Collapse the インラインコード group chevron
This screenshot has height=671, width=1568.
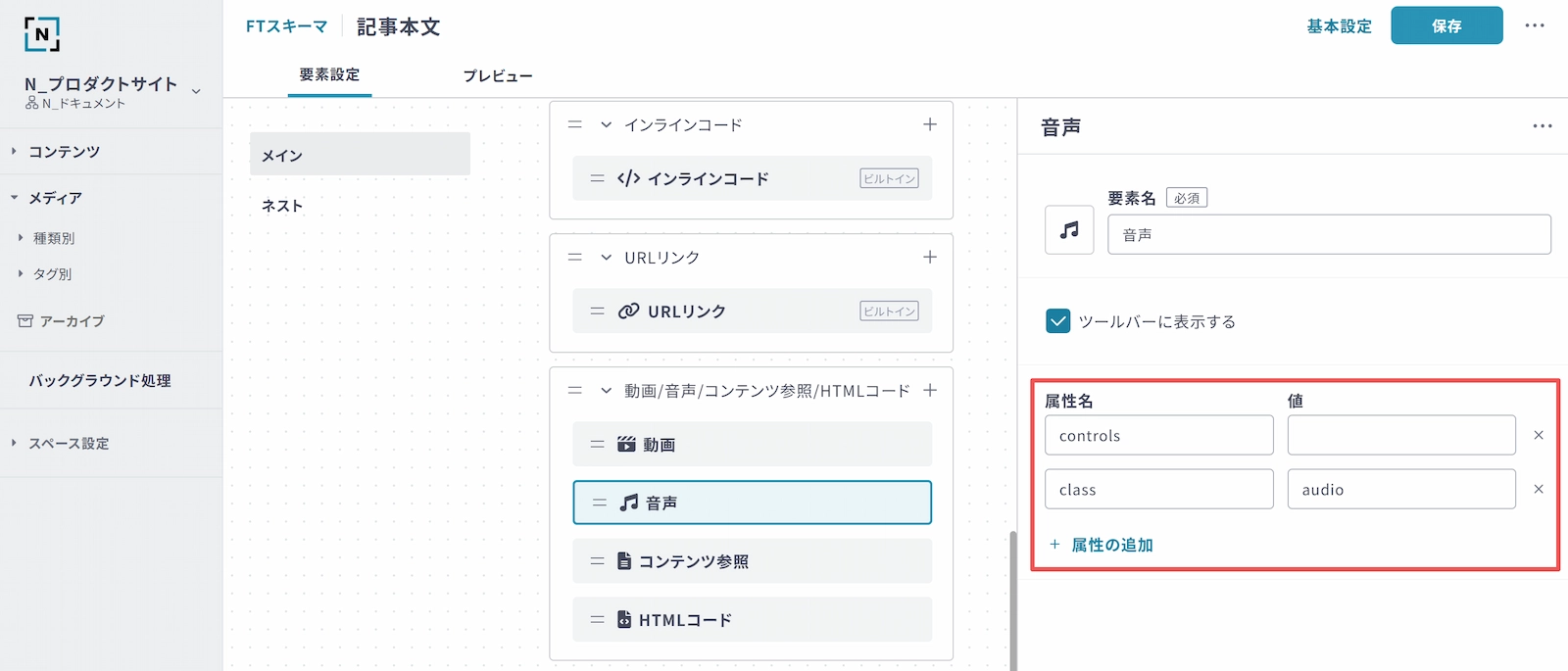click(x=606, y=125)
